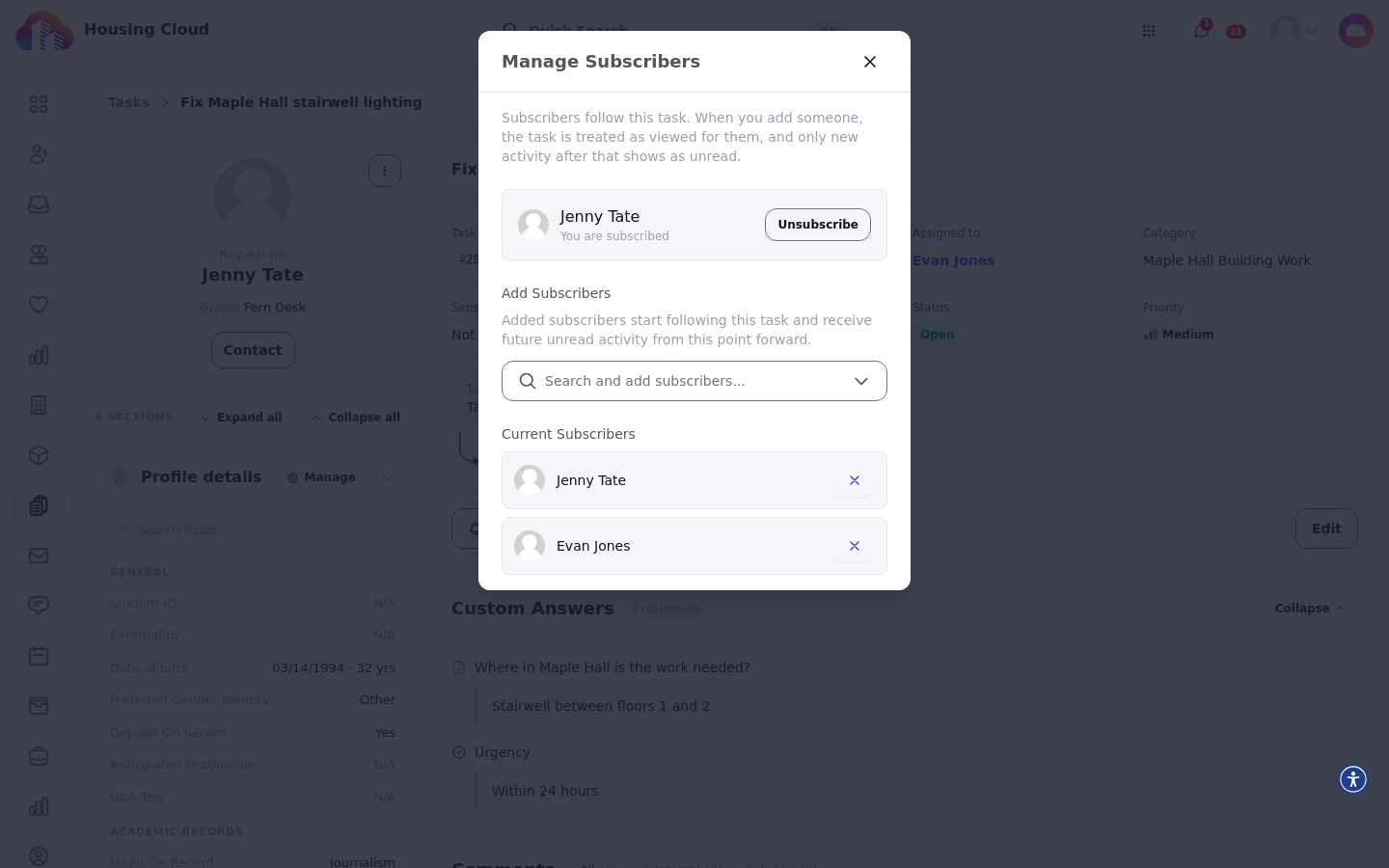Collapse the Custom Answers section

coord(1309,609)
